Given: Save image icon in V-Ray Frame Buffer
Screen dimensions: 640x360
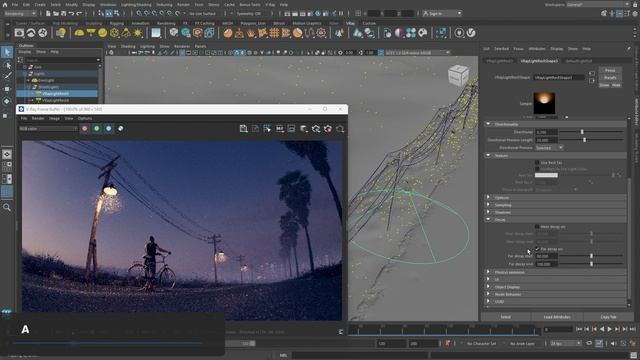Looking at the screenshot, I should (x=244, y=129).
